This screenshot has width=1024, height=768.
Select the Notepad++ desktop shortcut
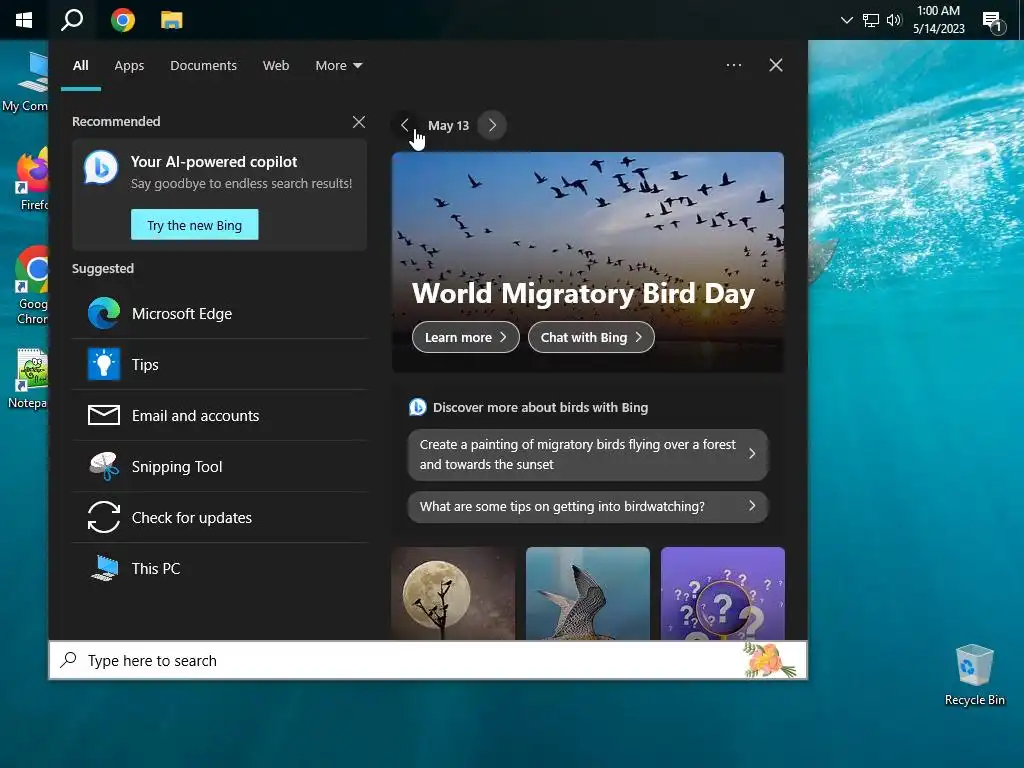[27, 379]
